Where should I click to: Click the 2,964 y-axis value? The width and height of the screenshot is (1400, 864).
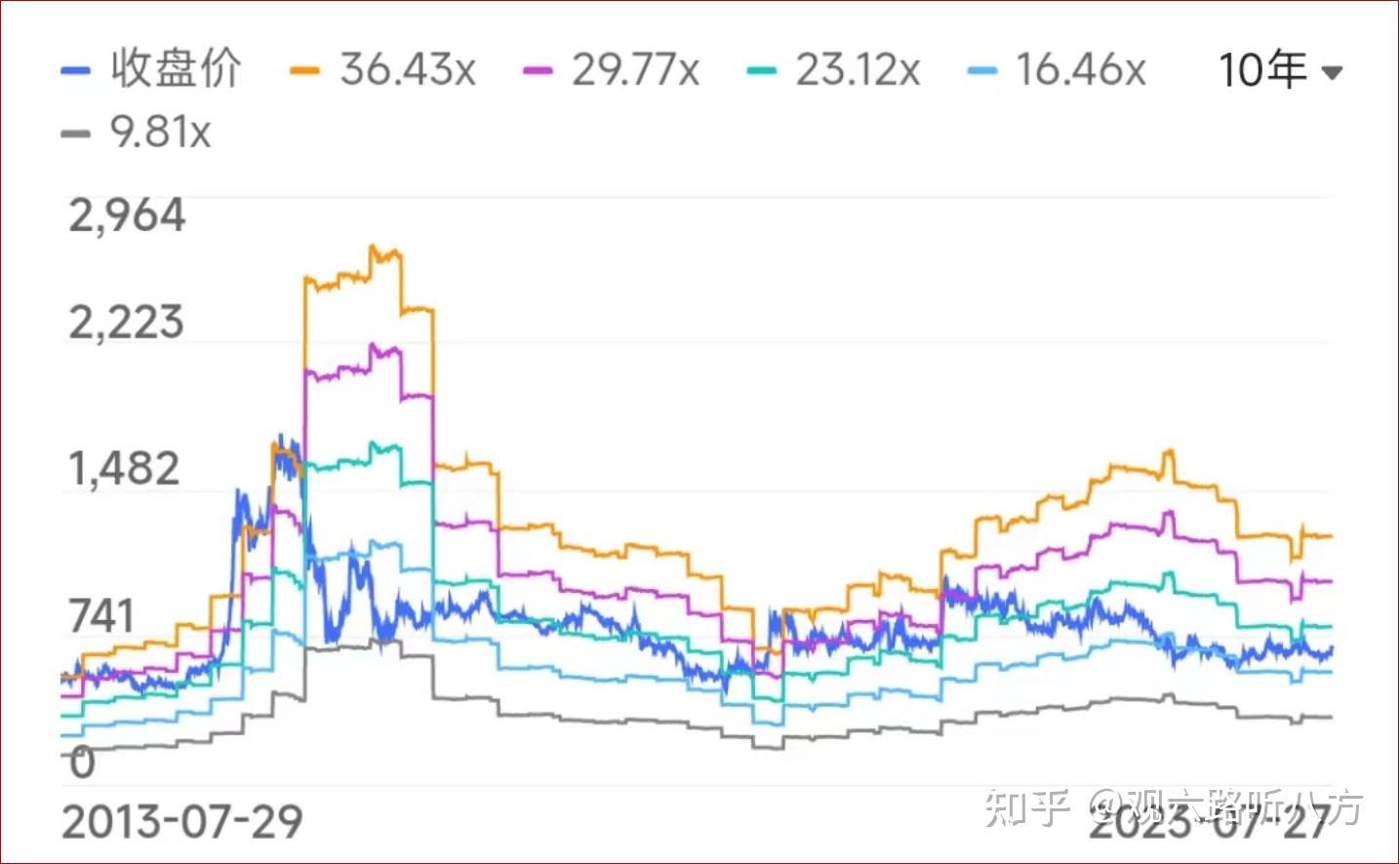click(127, 216)
